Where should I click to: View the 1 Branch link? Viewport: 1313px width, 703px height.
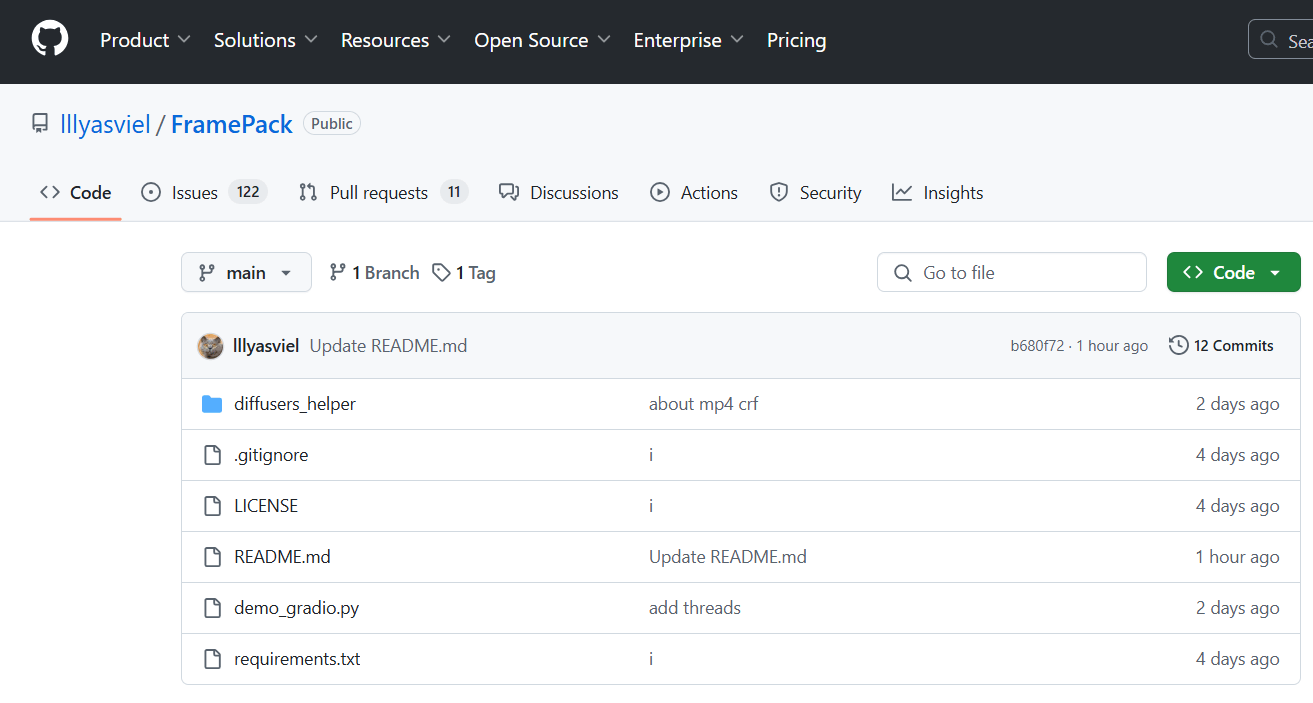pyautogui.click(x=374, y=273)
